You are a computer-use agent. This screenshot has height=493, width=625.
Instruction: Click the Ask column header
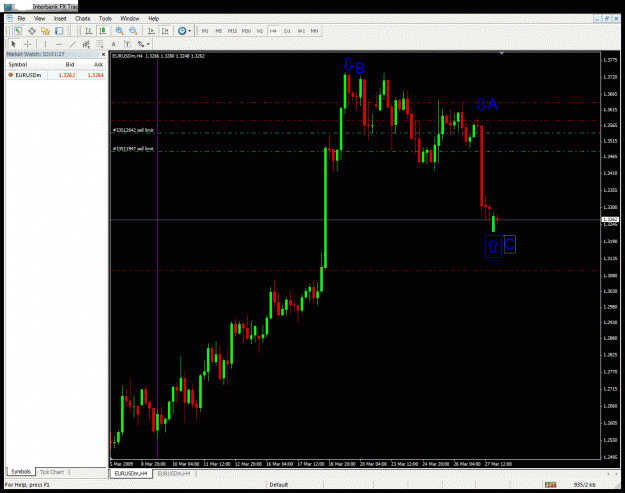point(98,65)
